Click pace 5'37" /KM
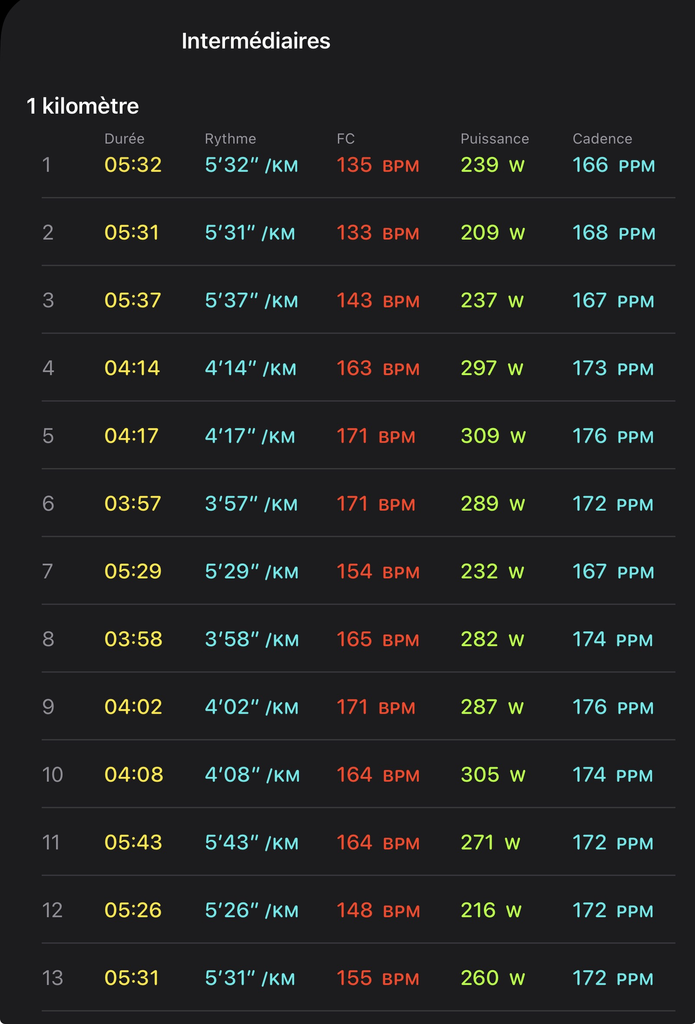 (251, 300)
